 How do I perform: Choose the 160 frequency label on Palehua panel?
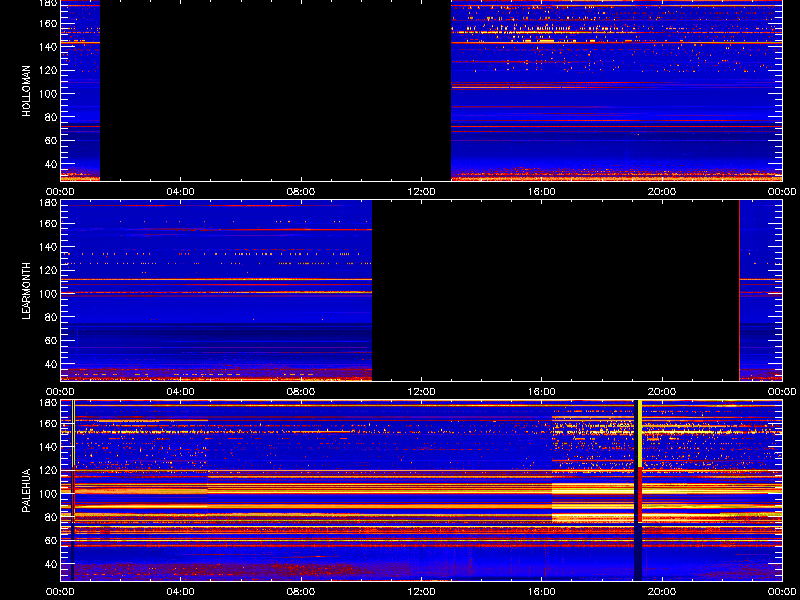pos(47,423)
